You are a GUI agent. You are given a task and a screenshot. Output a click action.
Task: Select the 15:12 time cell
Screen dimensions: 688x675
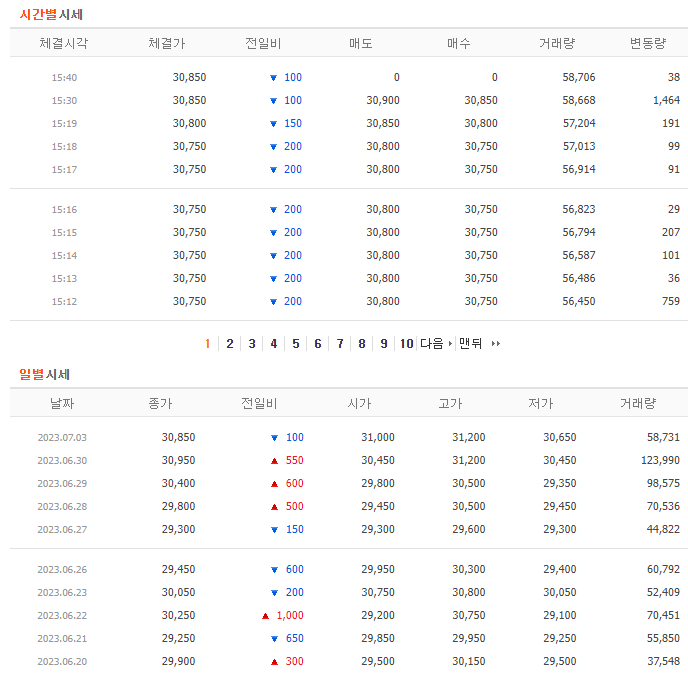pos(64,302)
